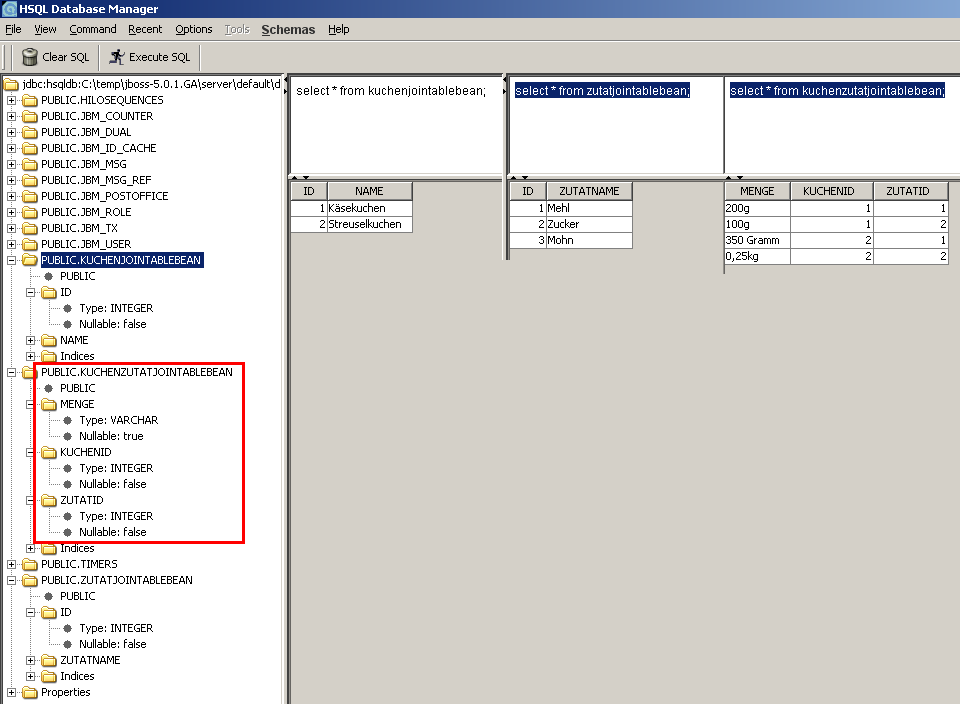Click the folder icon next to PUBLIC.JBM_DUAL
The height and width of the screenshot is (704, 960).
point(29,132)
